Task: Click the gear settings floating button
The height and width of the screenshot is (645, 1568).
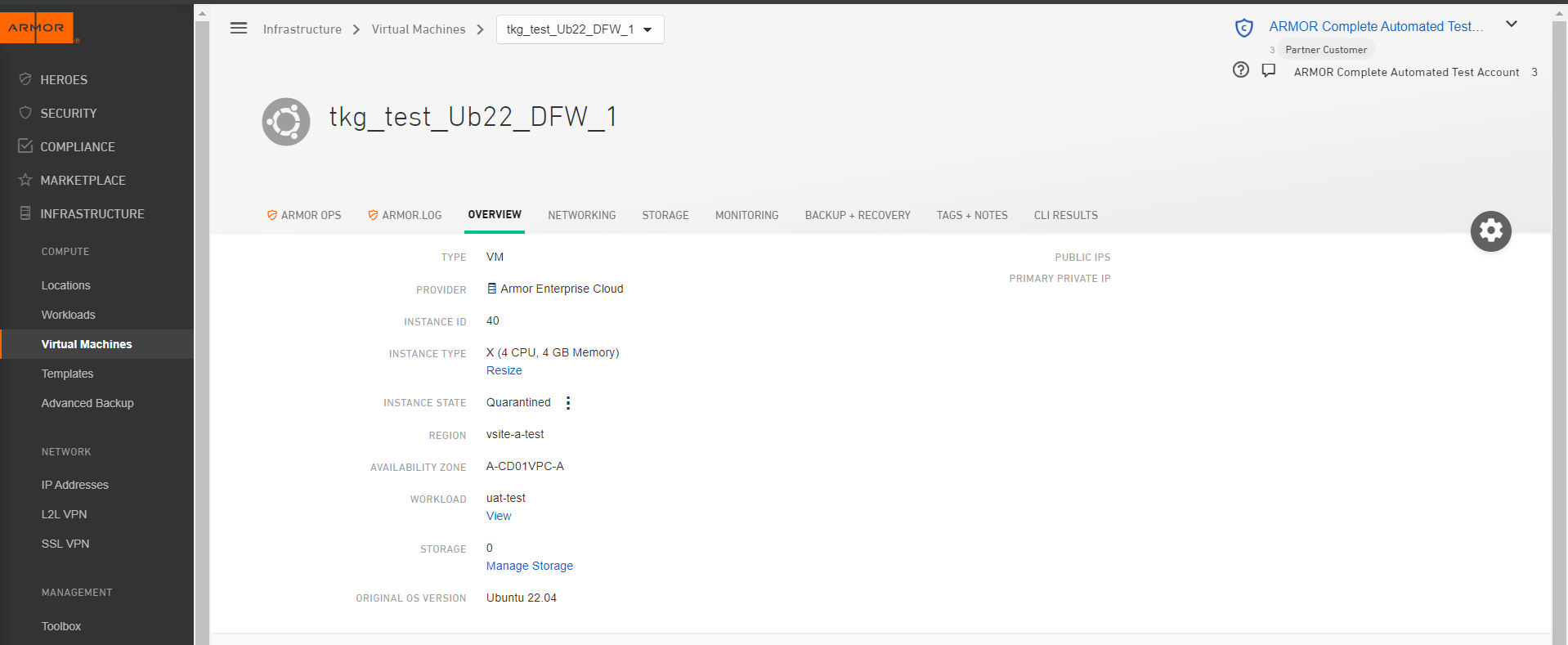Action: point(1490,231)
